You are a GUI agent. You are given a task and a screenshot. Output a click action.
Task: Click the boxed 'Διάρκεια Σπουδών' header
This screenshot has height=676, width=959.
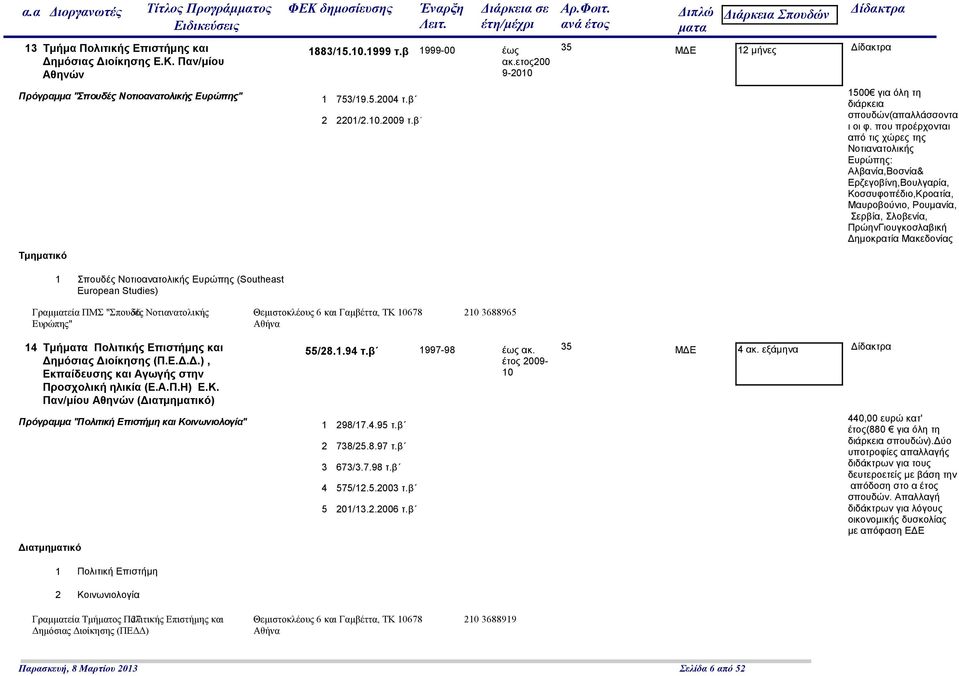point(779,15)
